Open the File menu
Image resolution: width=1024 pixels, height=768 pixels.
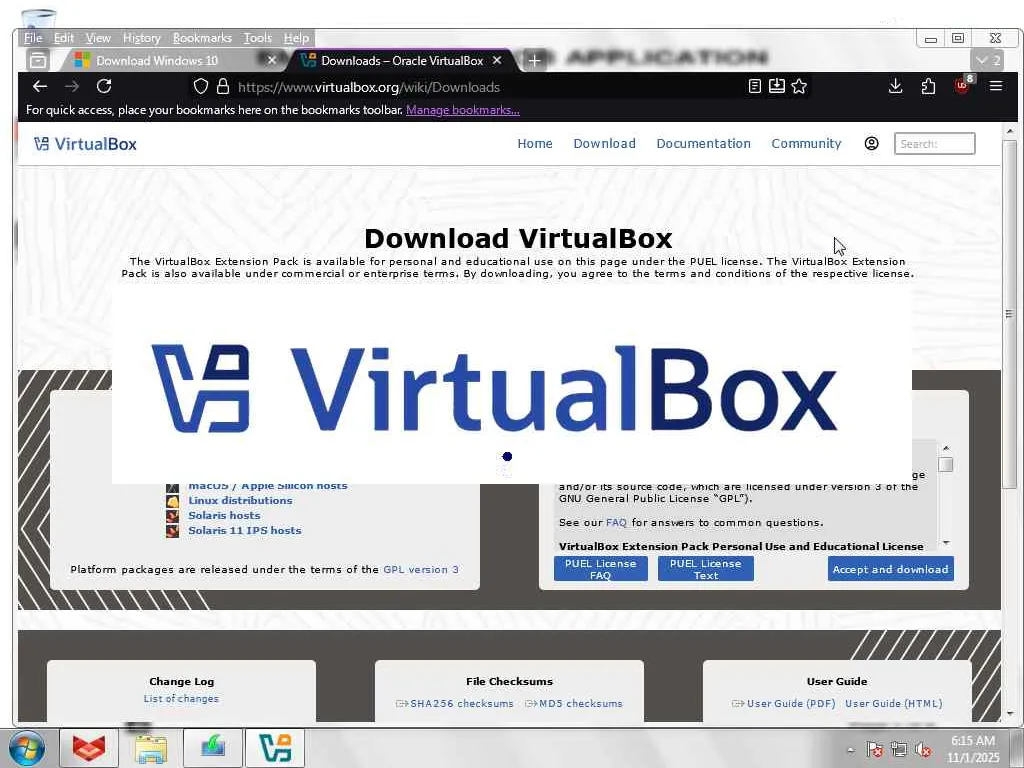tap(33, 38)
